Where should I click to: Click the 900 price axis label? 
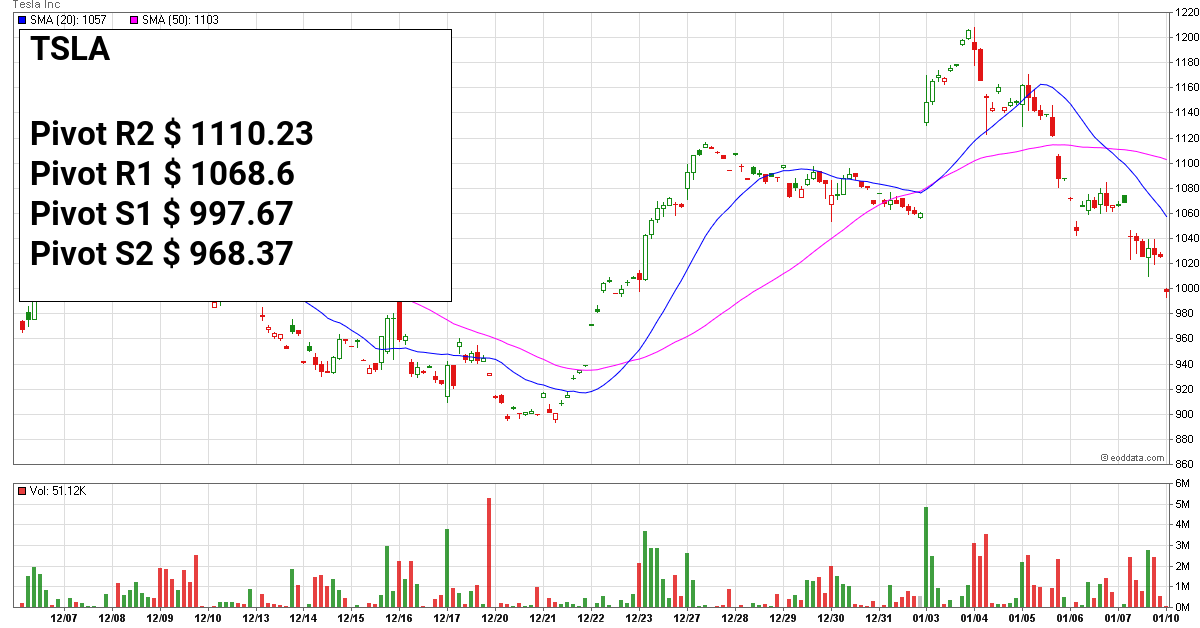1185,414
